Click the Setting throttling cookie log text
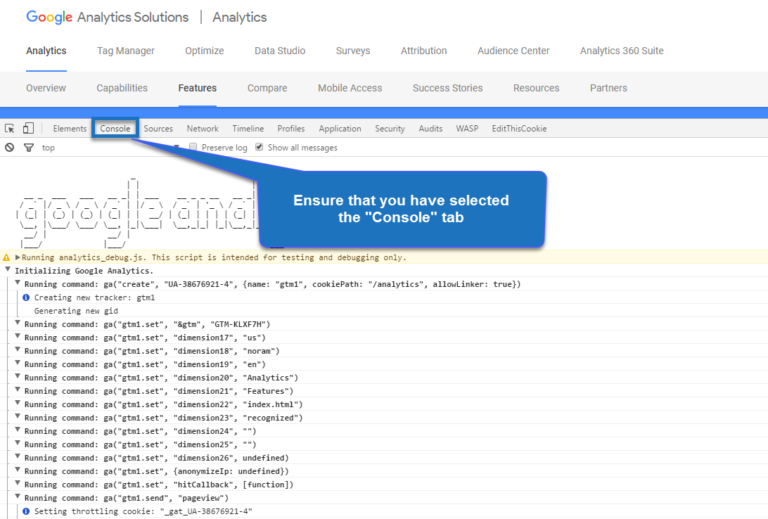 143,511
